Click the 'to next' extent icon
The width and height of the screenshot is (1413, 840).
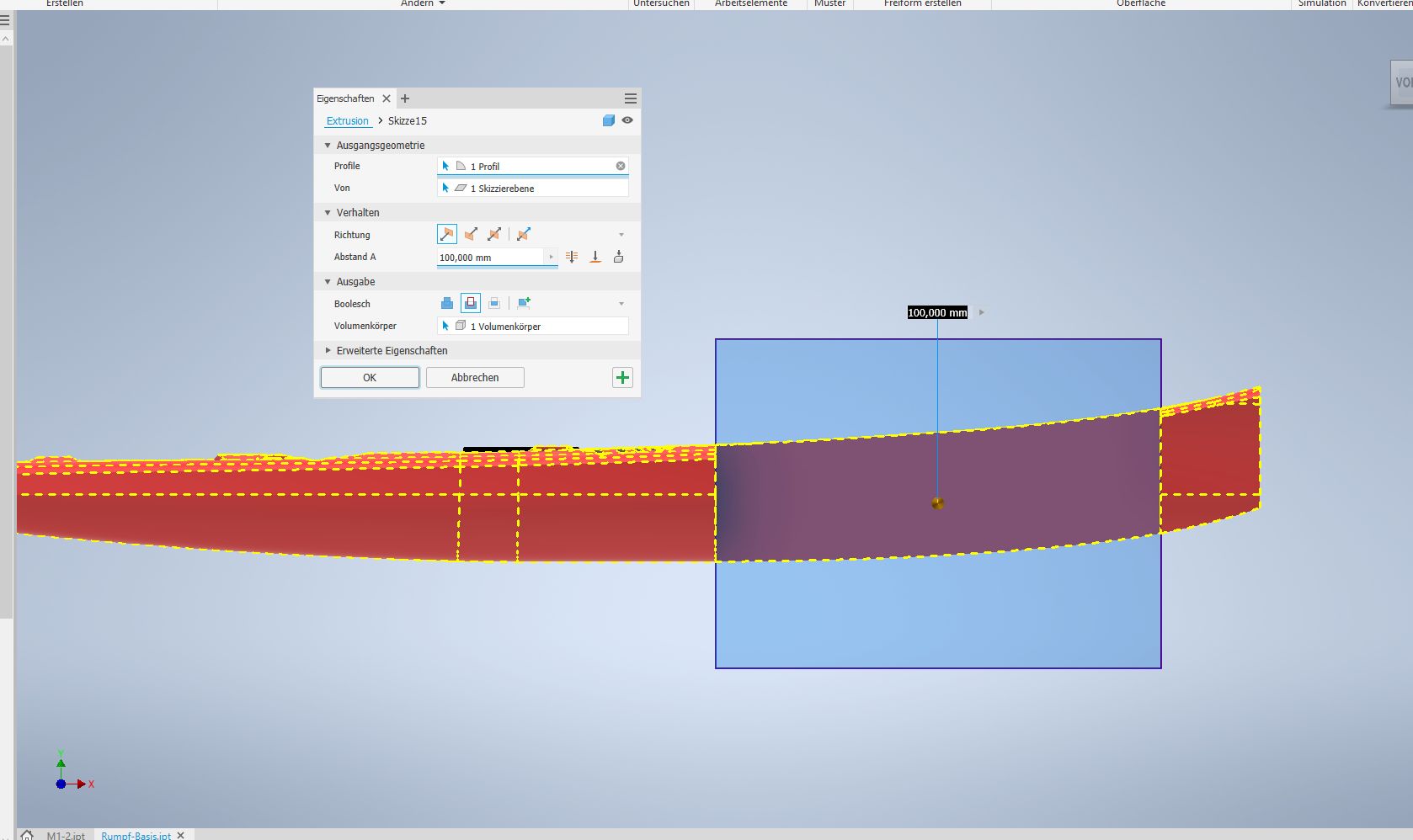point(619,258)
